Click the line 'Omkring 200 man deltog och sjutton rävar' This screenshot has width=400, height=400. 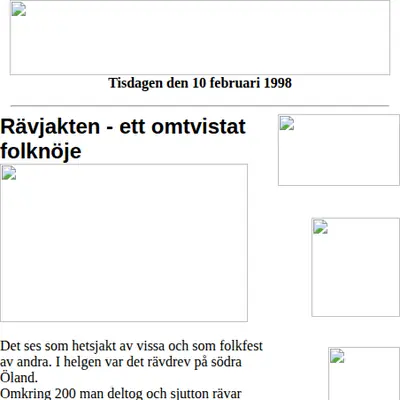[x=121, y=393]
